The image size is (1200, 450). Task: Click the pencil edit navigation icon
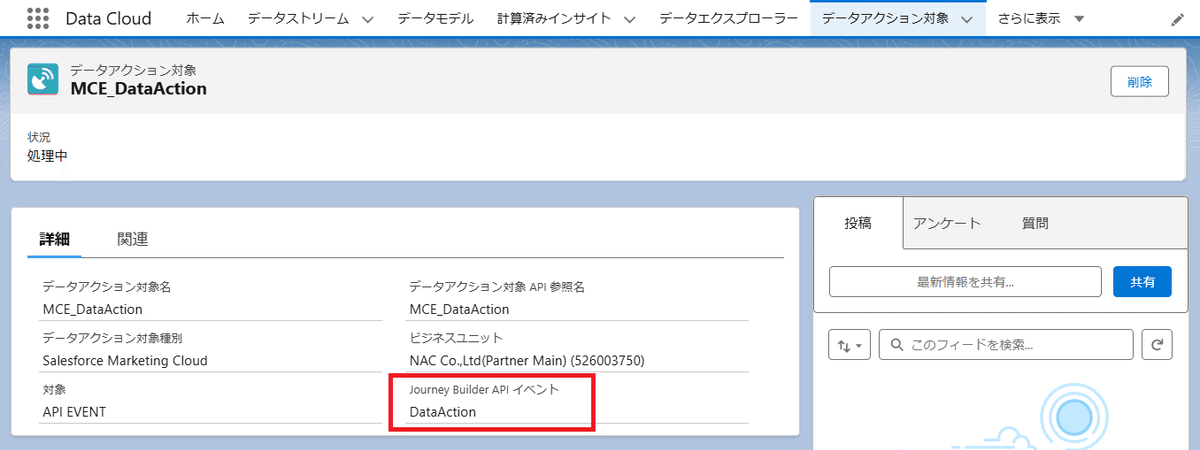(x=1177, y=19)
